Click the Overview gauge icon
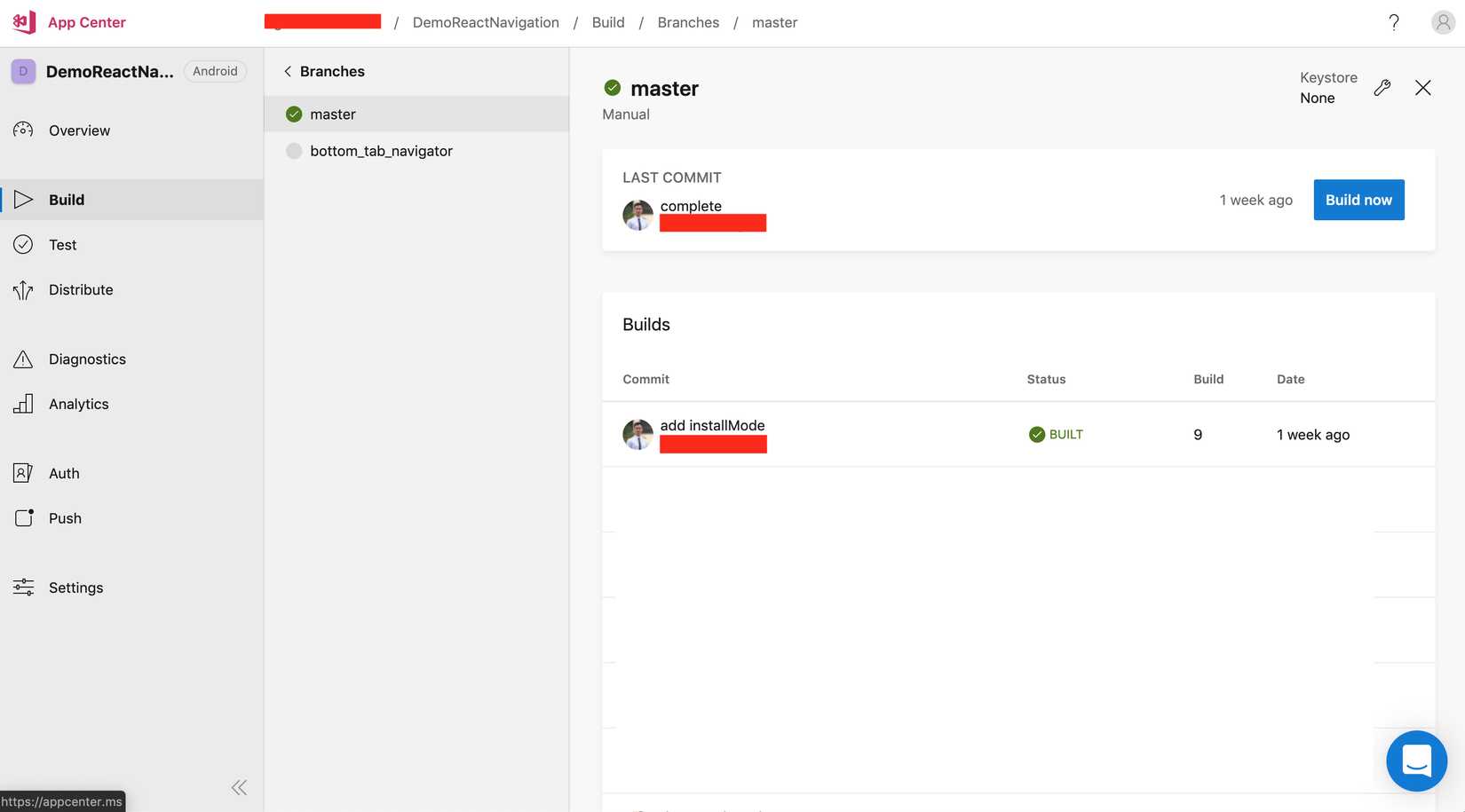 [23, 130]
